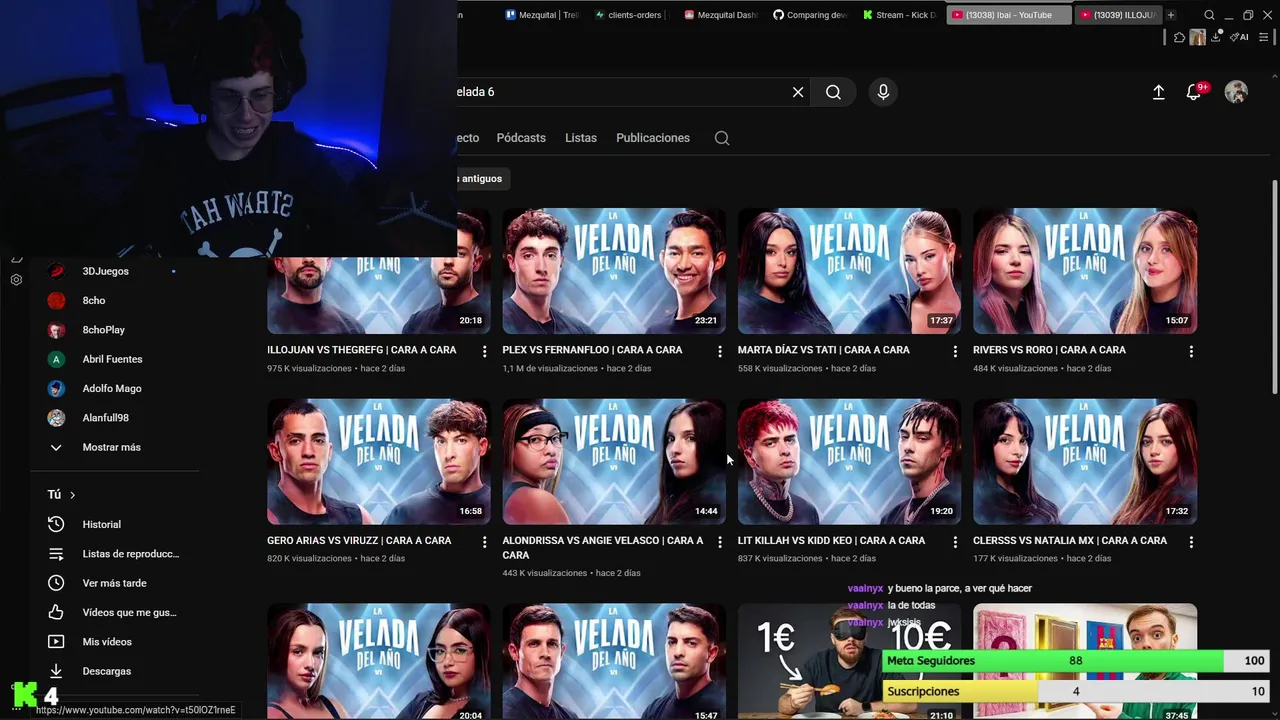The image size is (1280, 720).
Task: Open the clients-orders browser tab
Action: pos(628,15)
